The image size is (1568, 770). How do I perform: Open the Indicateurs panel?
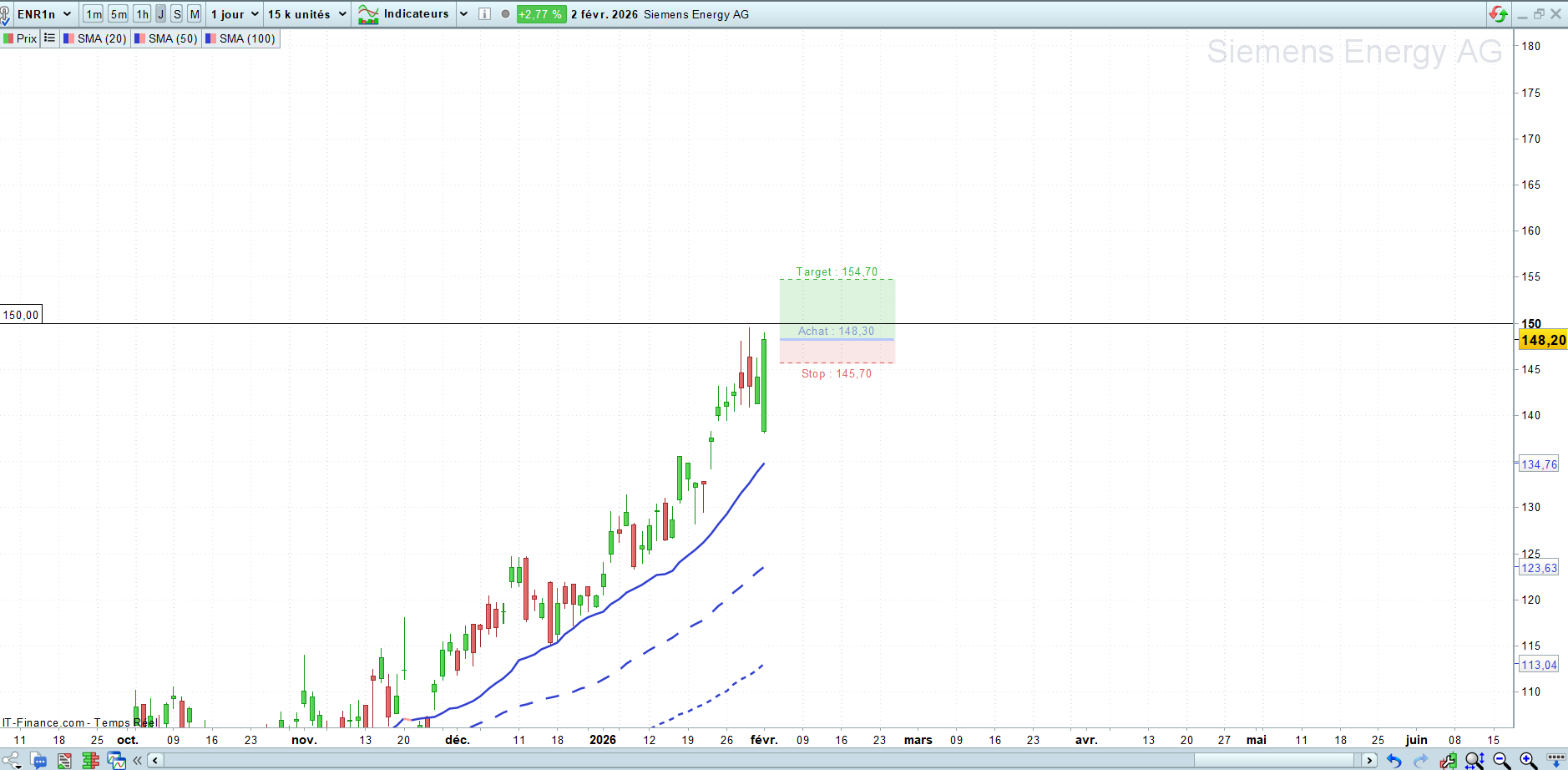point(416,13)
